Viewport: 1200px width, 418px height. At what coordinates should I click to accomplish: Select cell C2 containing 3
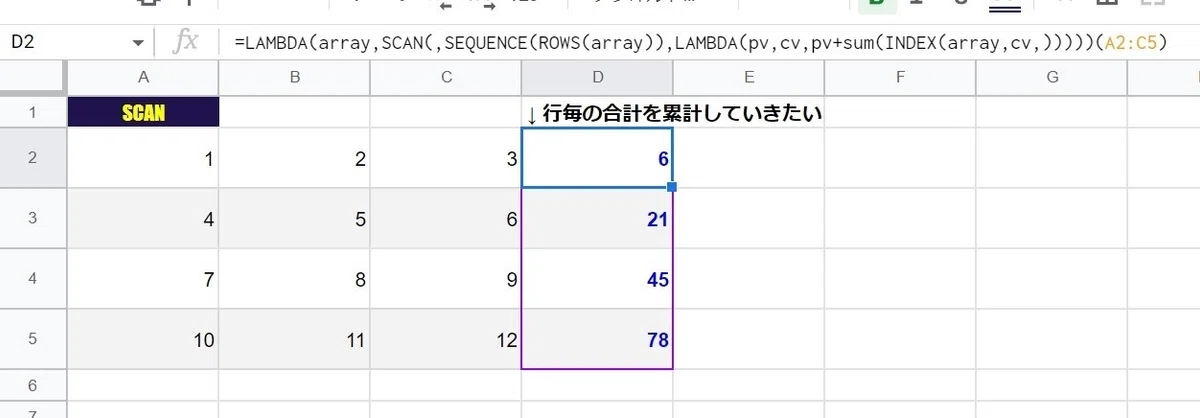tap(446, 157)
